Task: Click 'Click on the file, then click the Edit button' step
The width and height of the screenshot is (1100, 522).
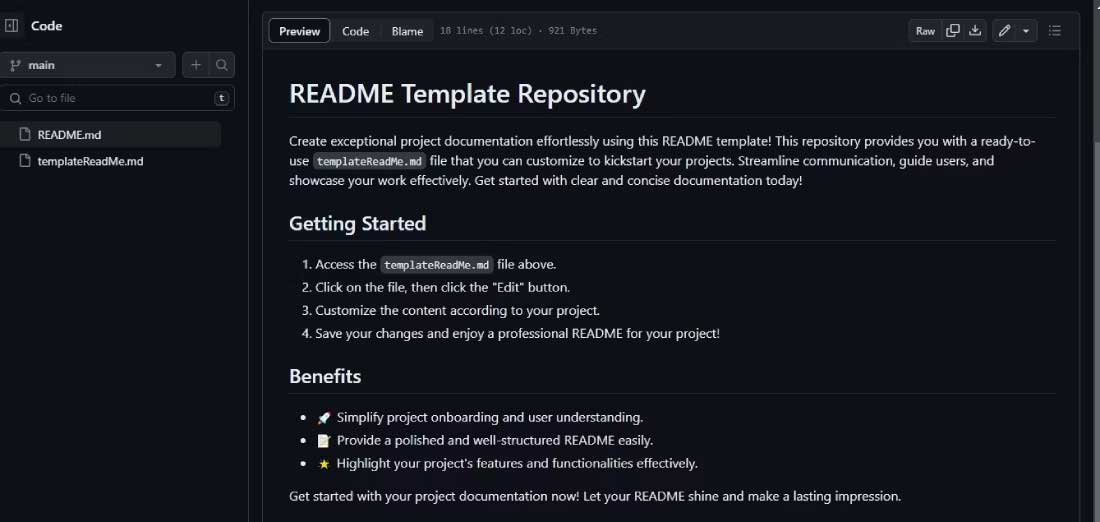Action: pyautogui.click(x=443, y=288)
